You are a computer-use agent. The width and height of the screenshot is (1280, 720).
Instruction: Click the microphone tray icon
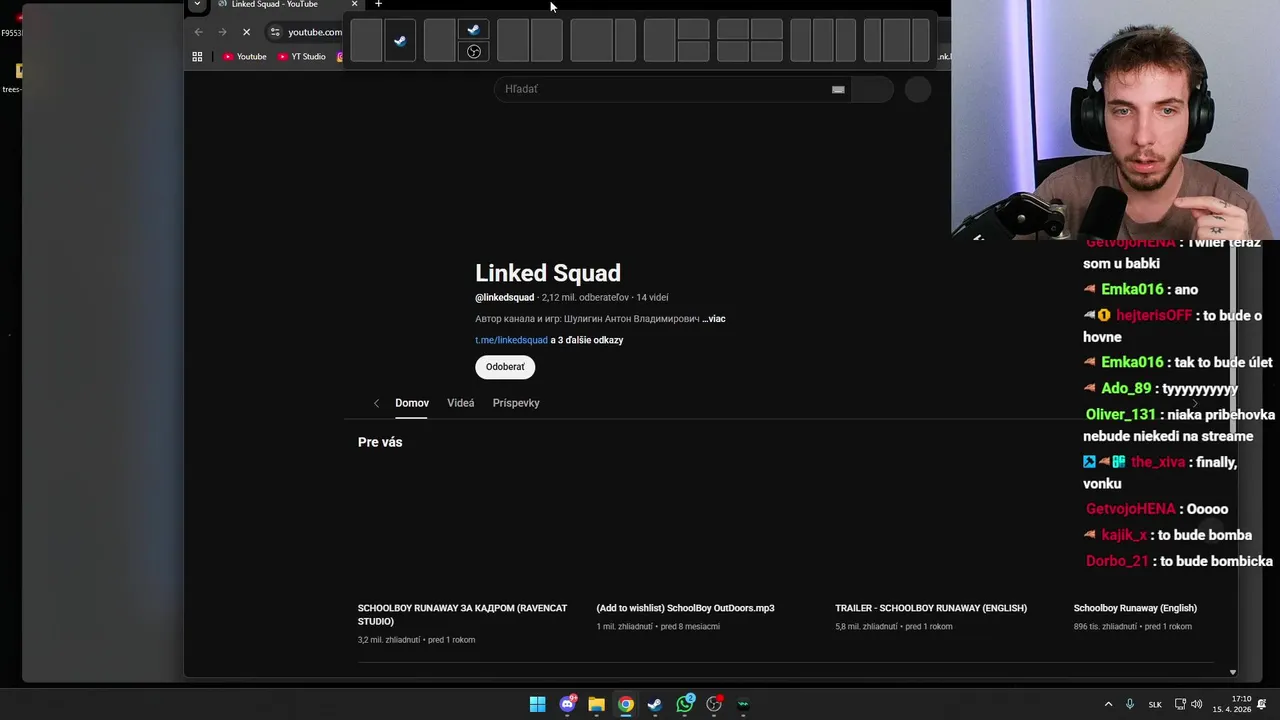(1130, 704)
